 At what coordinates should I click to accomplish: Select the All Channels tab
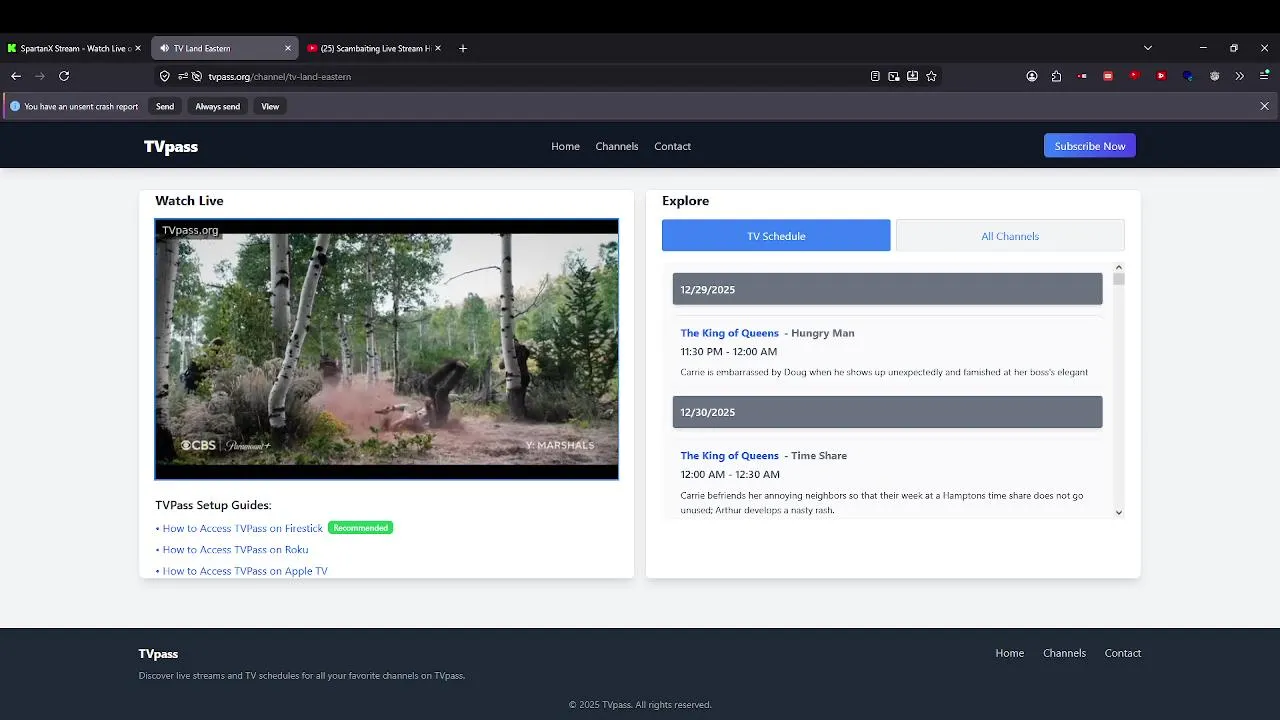point(1010,236)
